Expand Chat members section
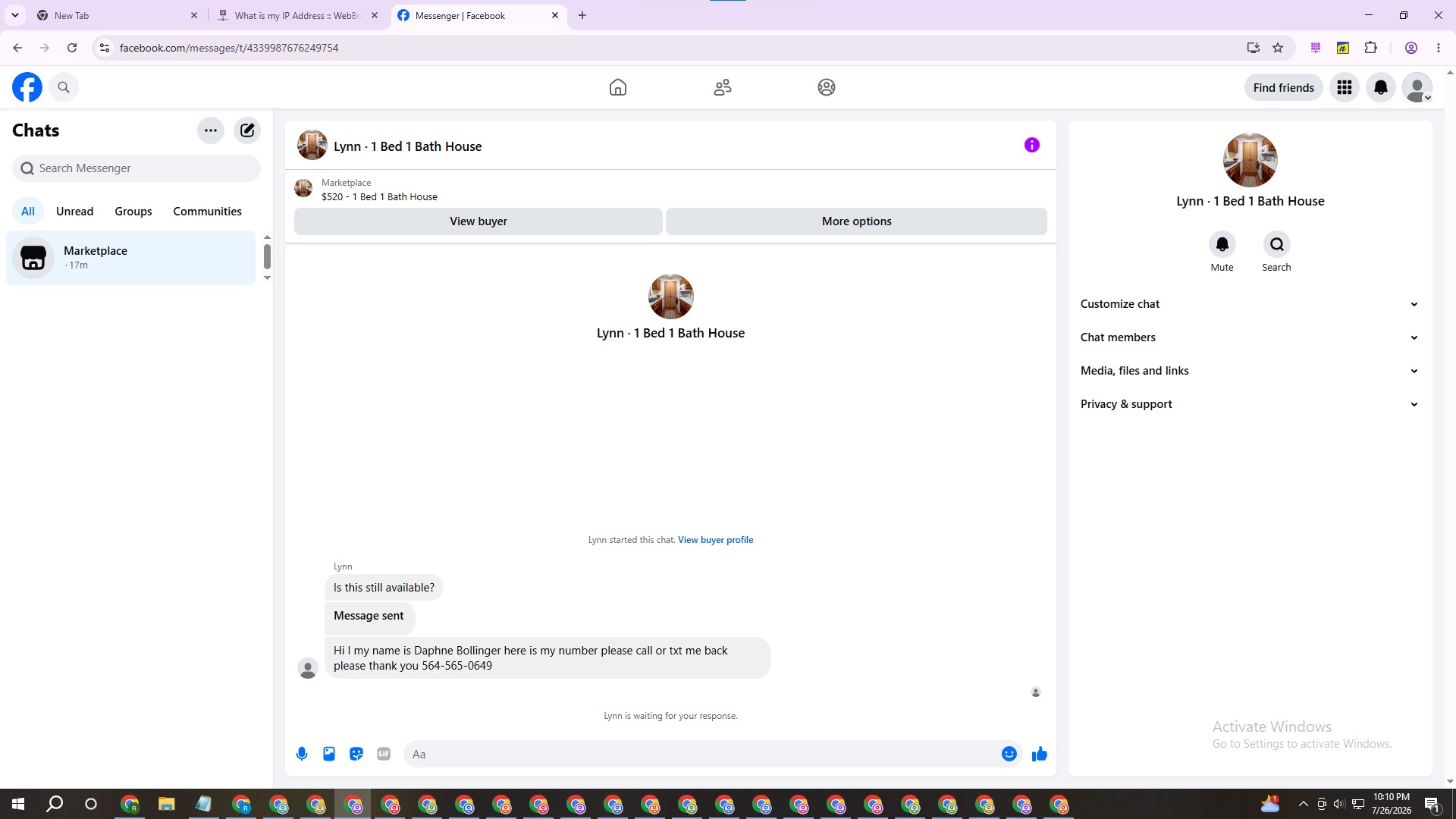Viewport: 1456px width, 819px height. coord(1250,337)
